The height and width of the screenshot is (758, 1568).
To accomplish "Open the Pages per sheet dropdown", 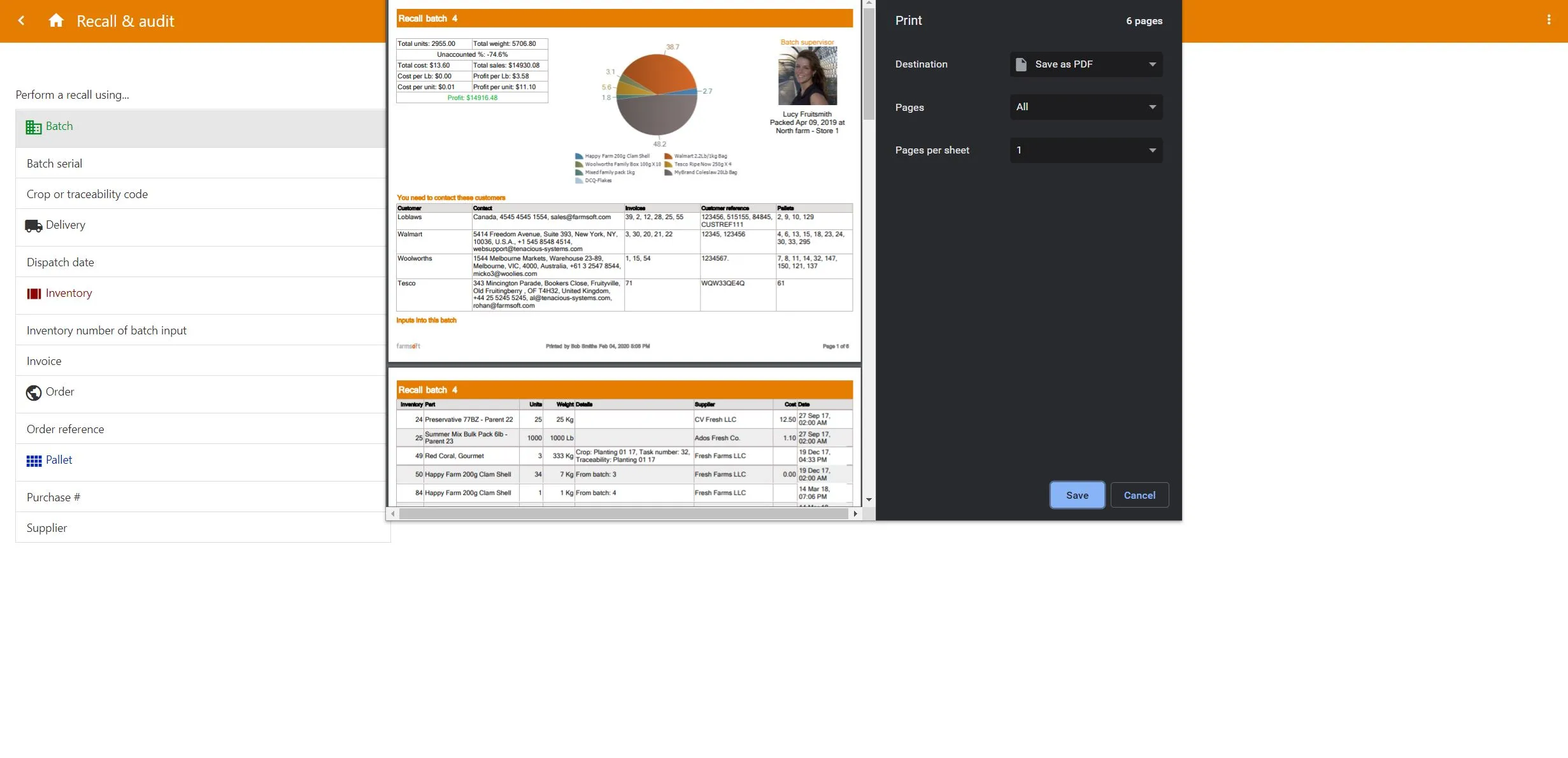I will coord(1086,150).
